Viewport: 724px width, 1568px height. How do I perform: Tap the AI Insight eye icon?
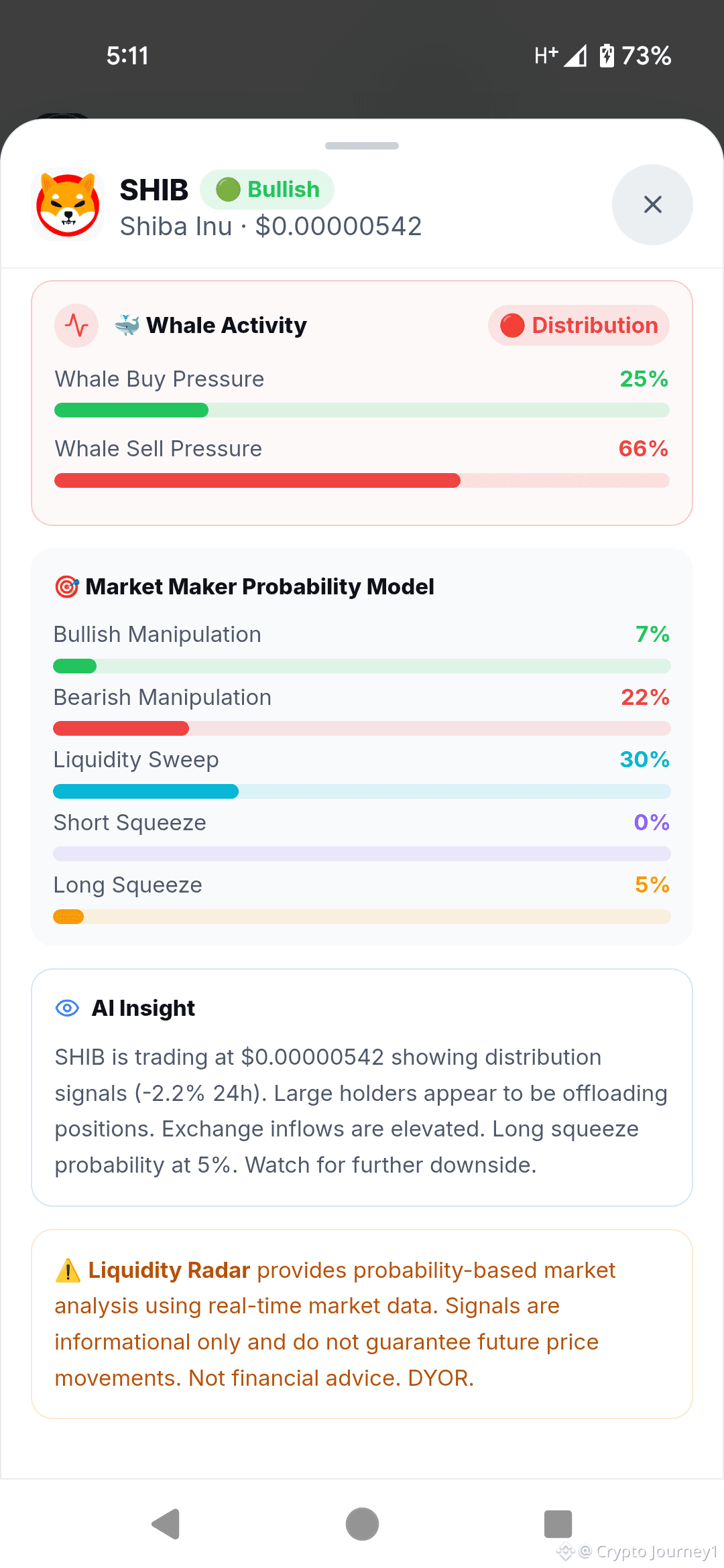67,1008
